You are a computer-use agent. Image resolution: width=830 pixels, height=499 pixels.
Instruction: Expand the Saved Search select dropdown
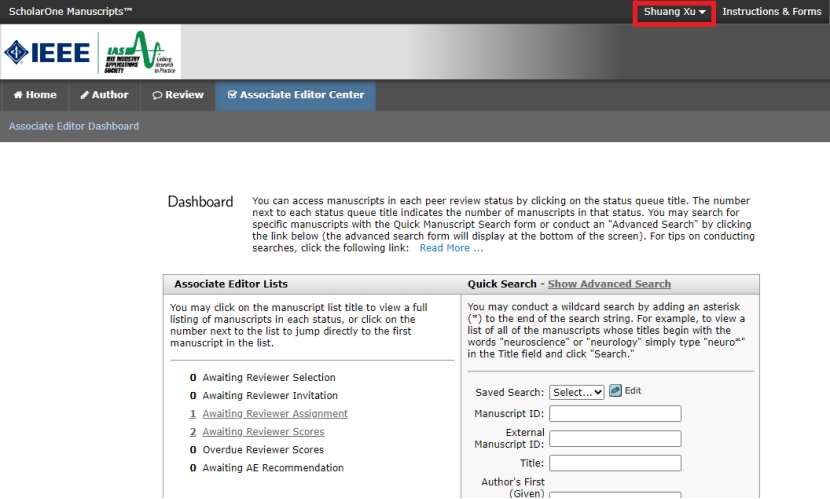point(577,392)
